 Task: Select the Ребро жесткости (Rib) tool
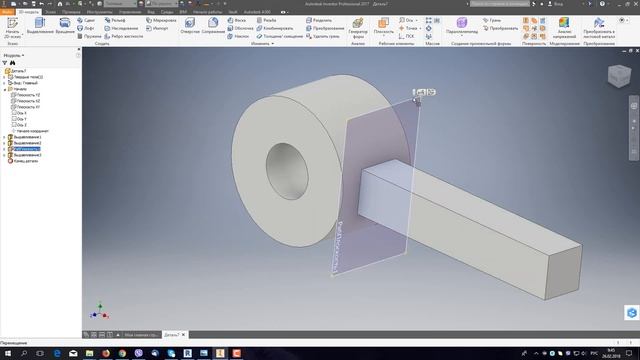[124, 36]
